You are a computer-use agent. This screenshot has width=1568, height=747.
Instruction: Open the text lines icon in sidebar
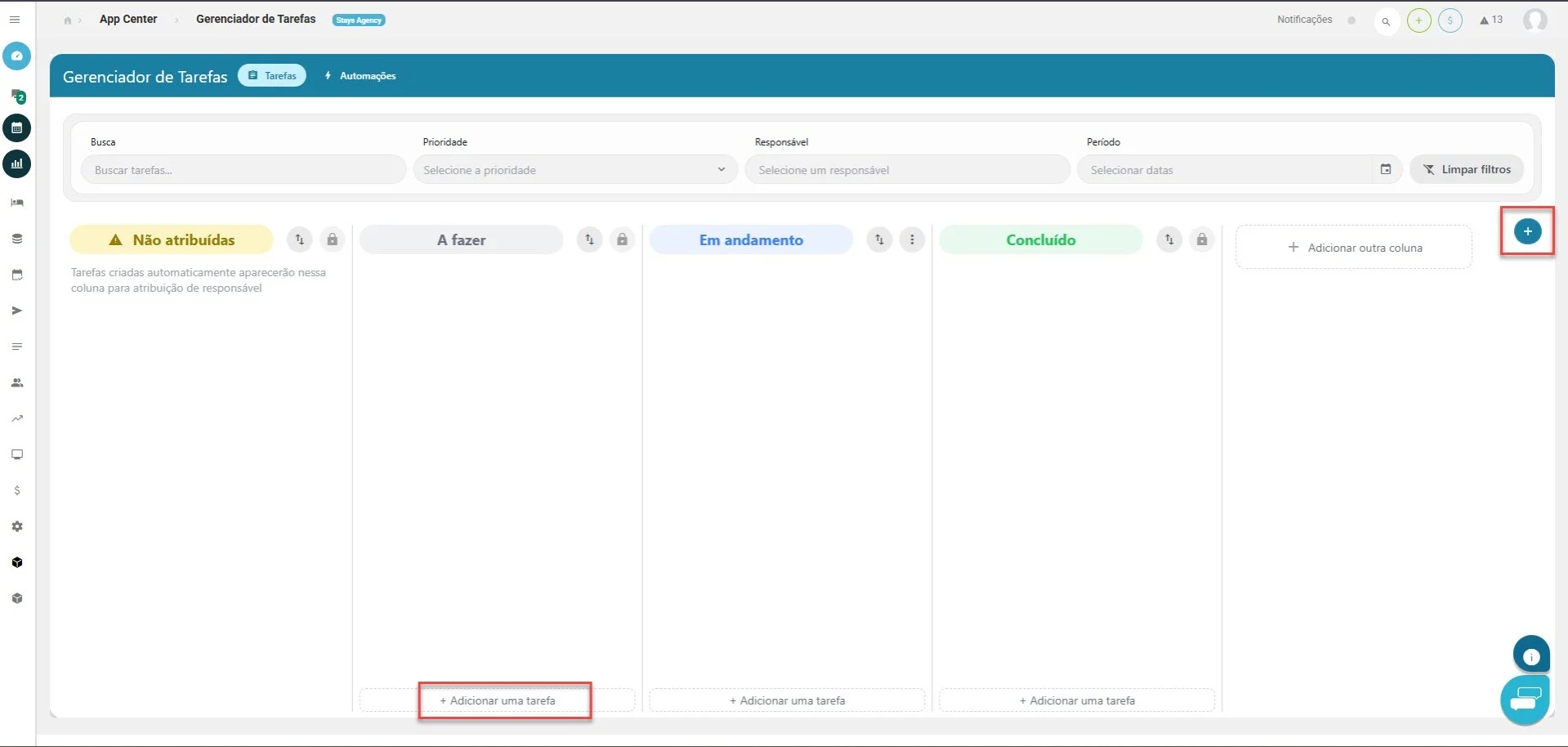(17, 347)
